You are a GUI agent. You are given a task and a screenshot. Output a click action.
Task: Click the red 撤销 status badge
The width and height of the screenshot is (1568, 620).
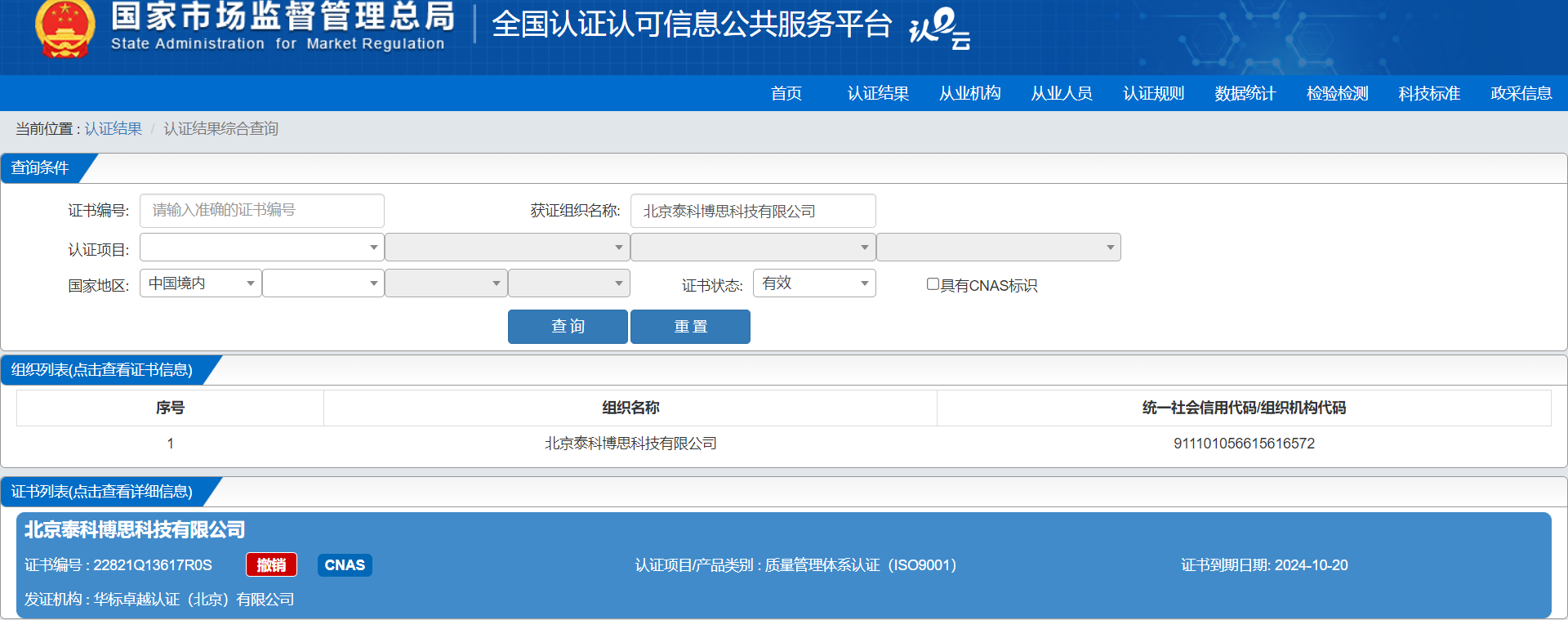[271, 564]
